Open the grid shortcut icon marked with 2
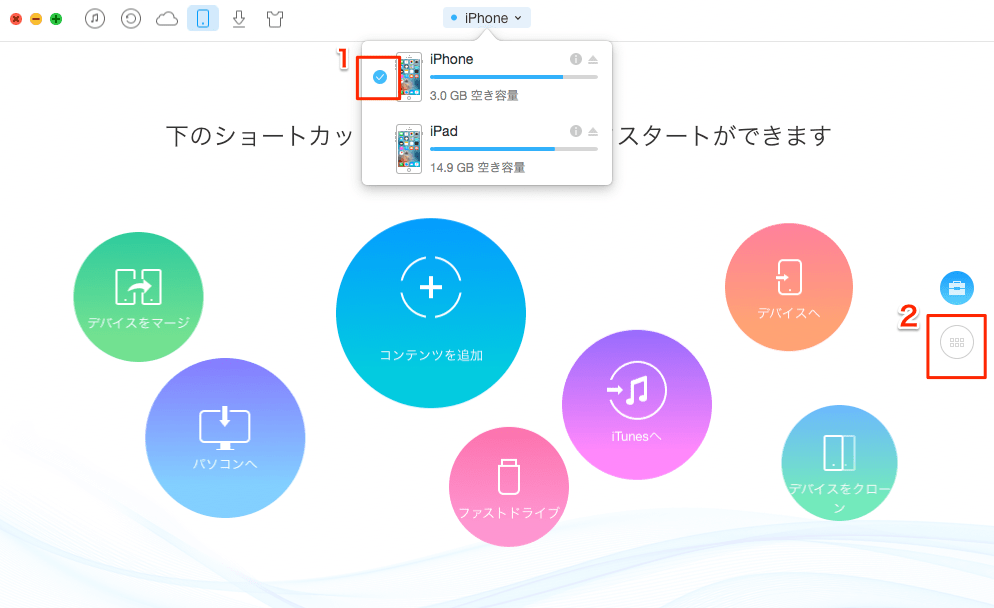This screenshot has width=994, height=608. pyautogui.click(x=956, y=342)
